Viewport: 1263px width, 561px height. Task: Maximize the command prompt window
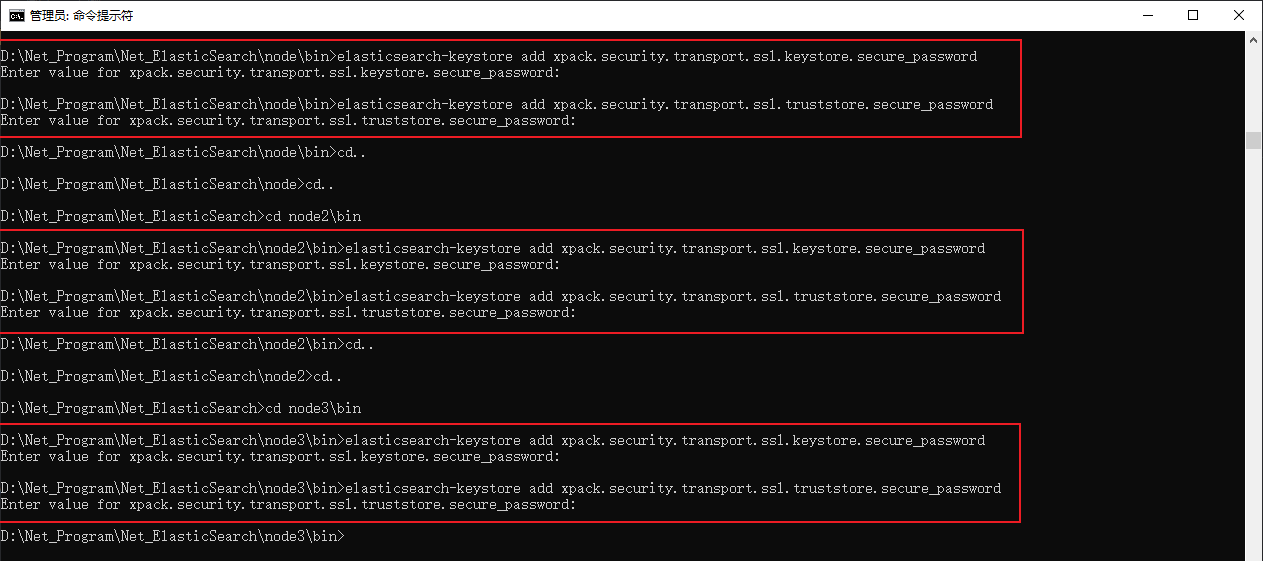1193,15
